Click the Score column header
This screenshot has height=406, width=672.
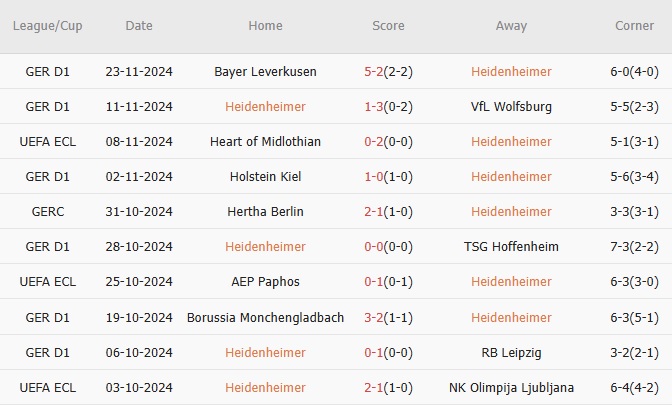[388, 26]
